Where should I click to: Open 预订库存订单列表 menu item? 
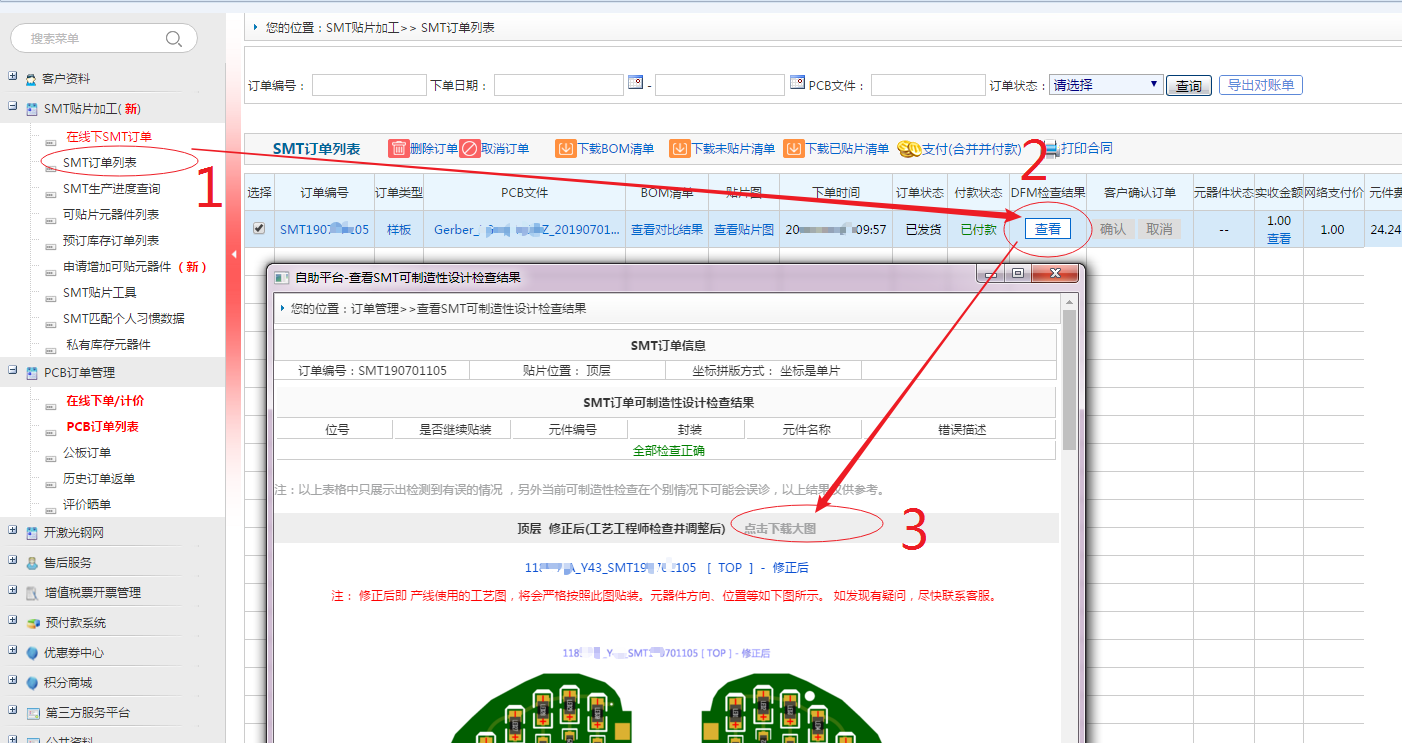pos(111,240)
